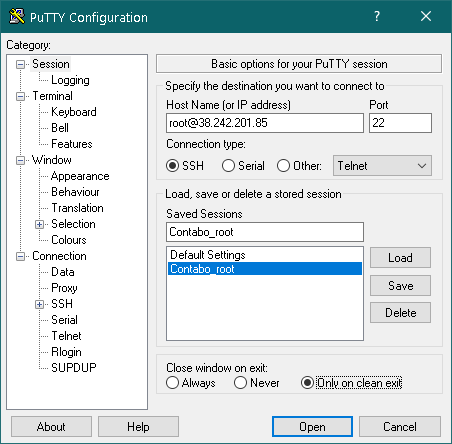
Task: Click the PuTTY icon in title bar
Action: [x=17, y=16]
